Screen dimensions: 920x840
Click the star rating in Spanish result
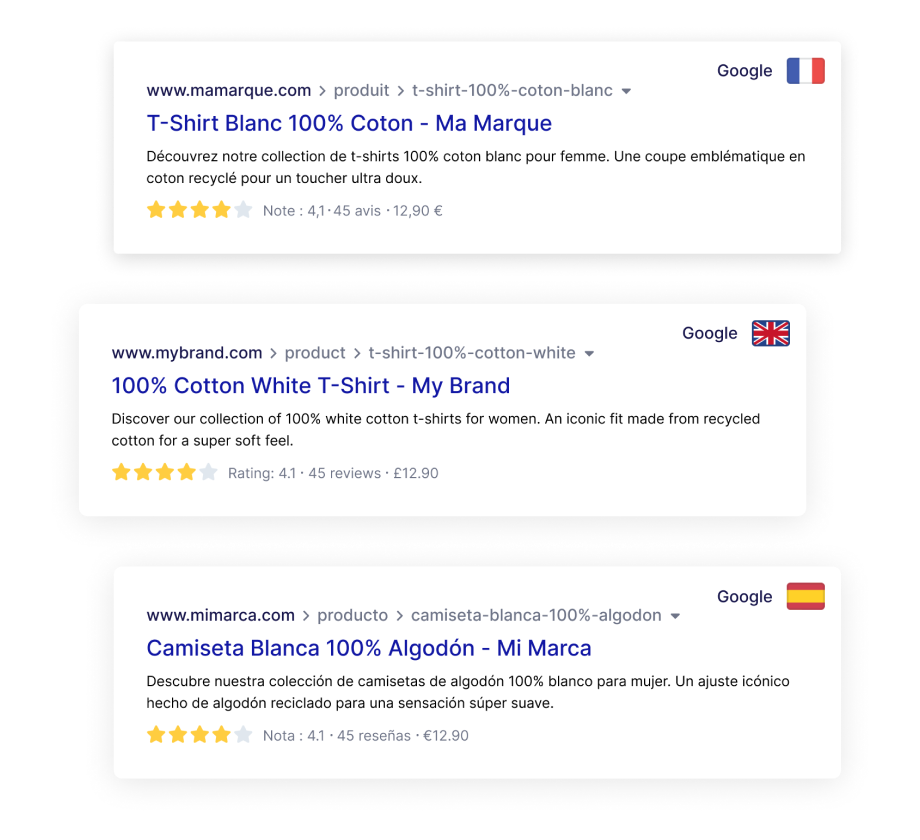(x=199, y=734)
